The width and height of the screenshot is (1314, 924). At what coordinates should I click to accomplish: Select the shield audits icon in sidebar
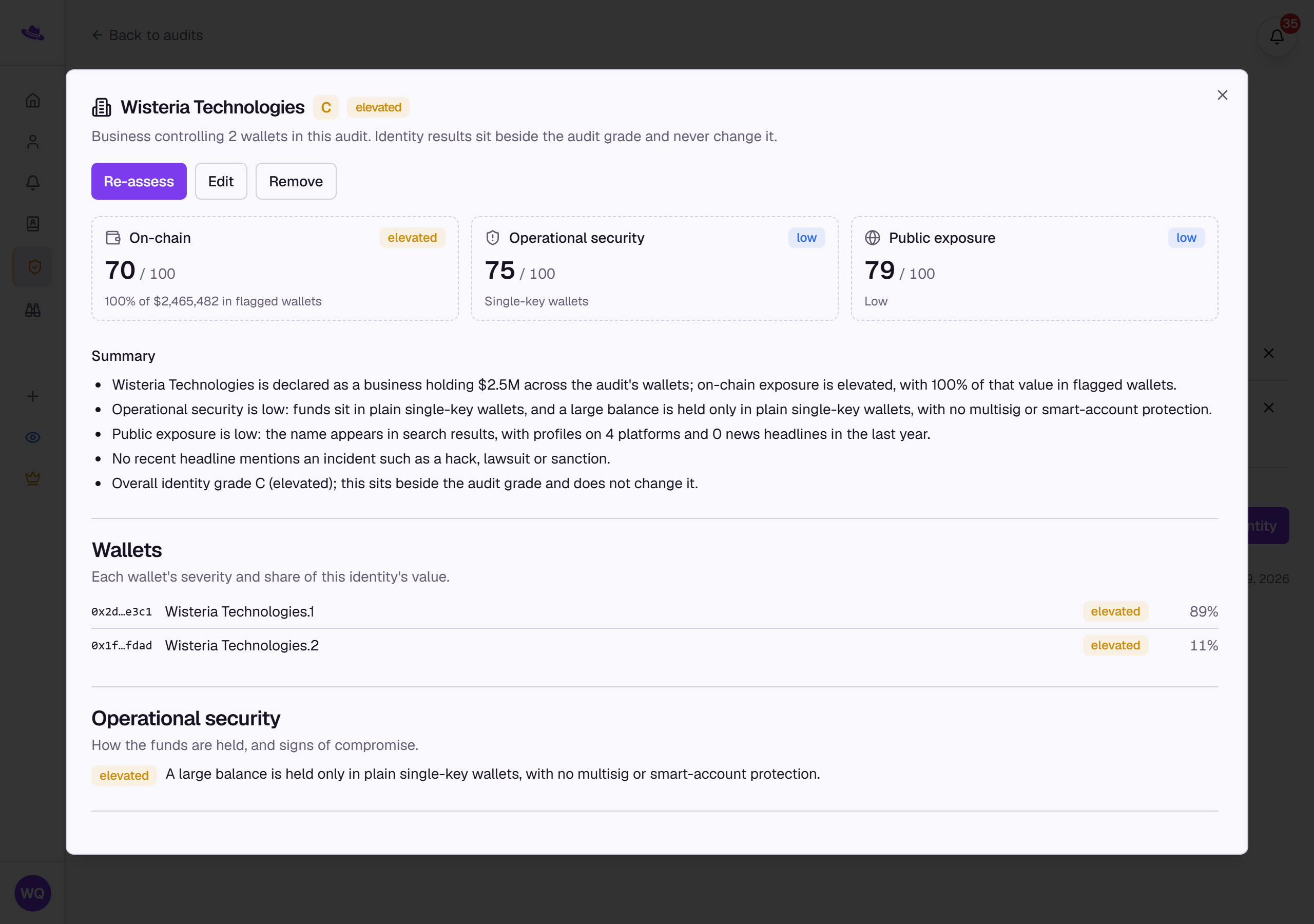click(x=34, y=267)
